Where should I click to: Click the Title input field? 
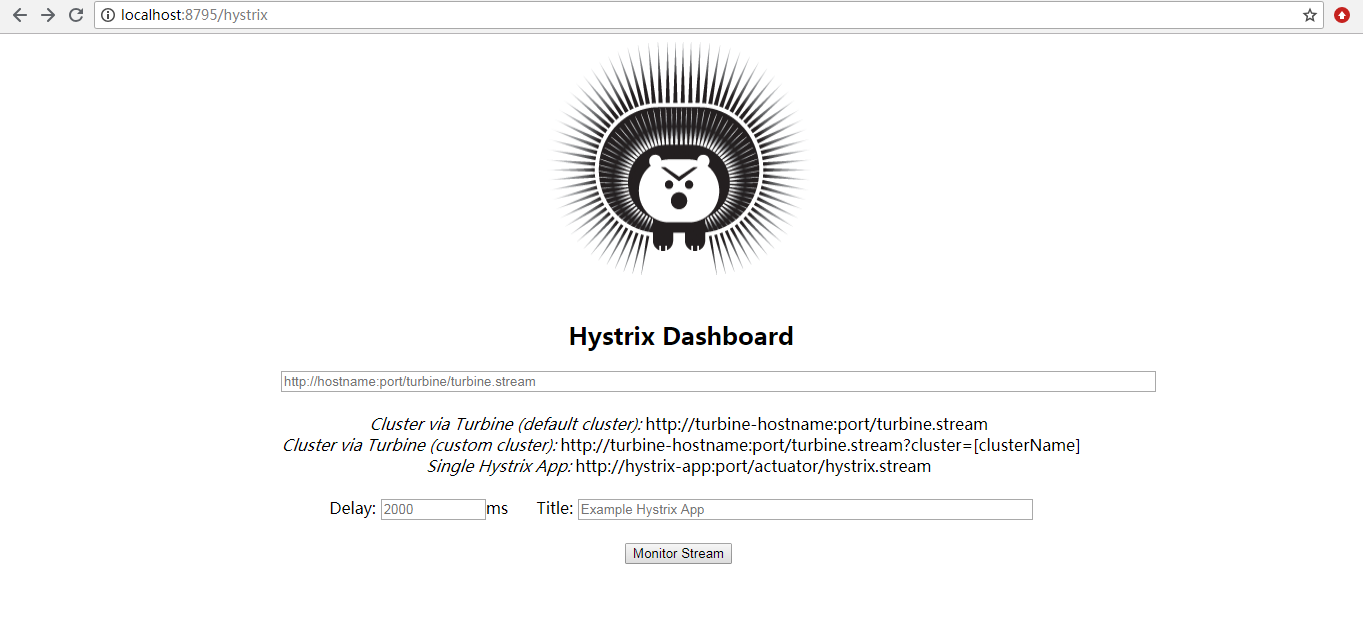pos(805,509)
